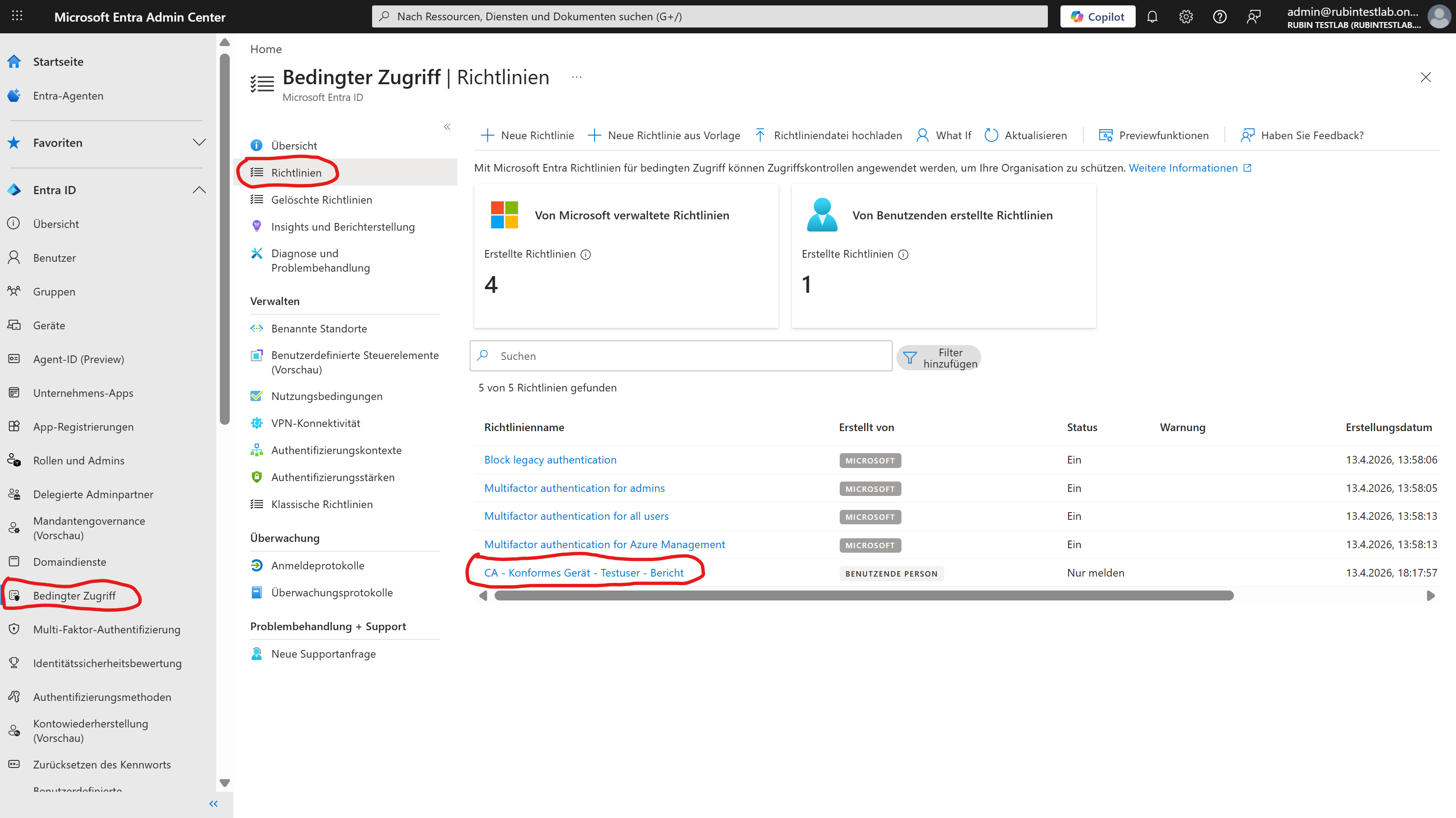Refresh list with Aktualisieren
The image size is (1456, 818).
click(x=1025, y=135)
